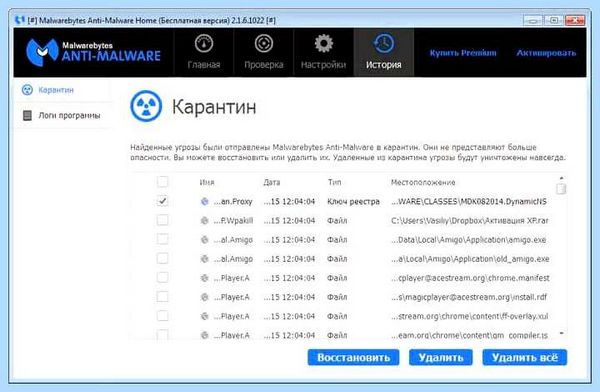Viewport: 600px width, 392px height.
Task: Click the threat icon in chrome.manifest row
Action: [205, 278]
